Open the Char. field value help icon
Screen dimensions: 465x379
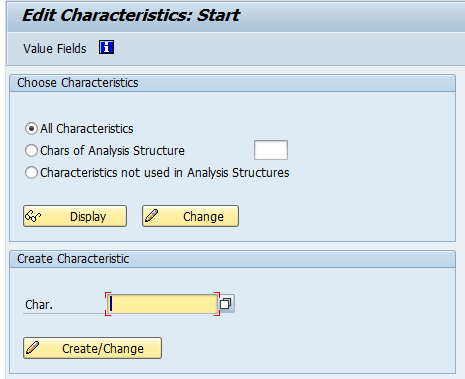(x=226, y=303)
